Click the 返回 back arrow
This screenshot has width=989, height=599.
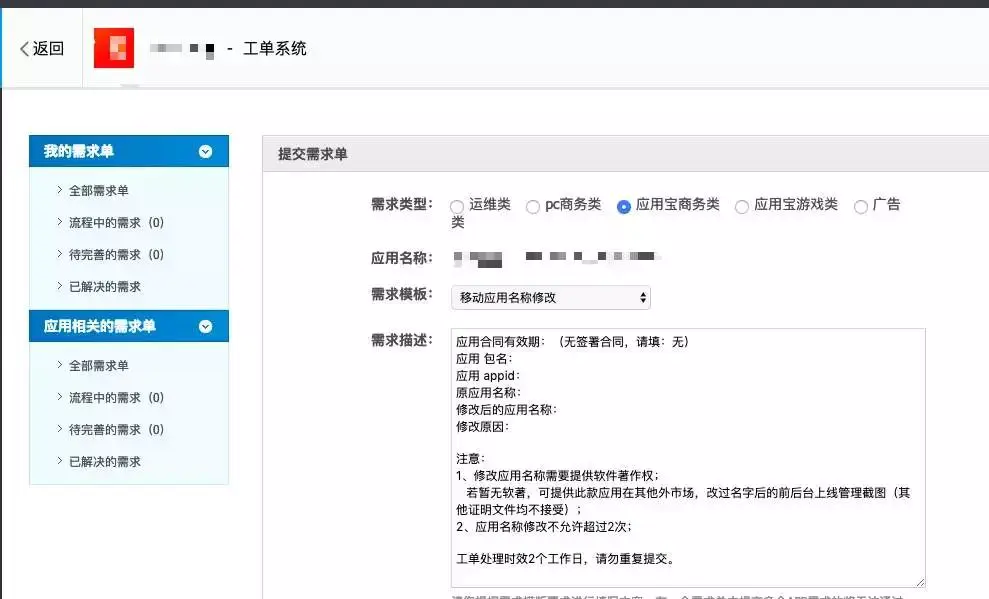coord(41,49)
